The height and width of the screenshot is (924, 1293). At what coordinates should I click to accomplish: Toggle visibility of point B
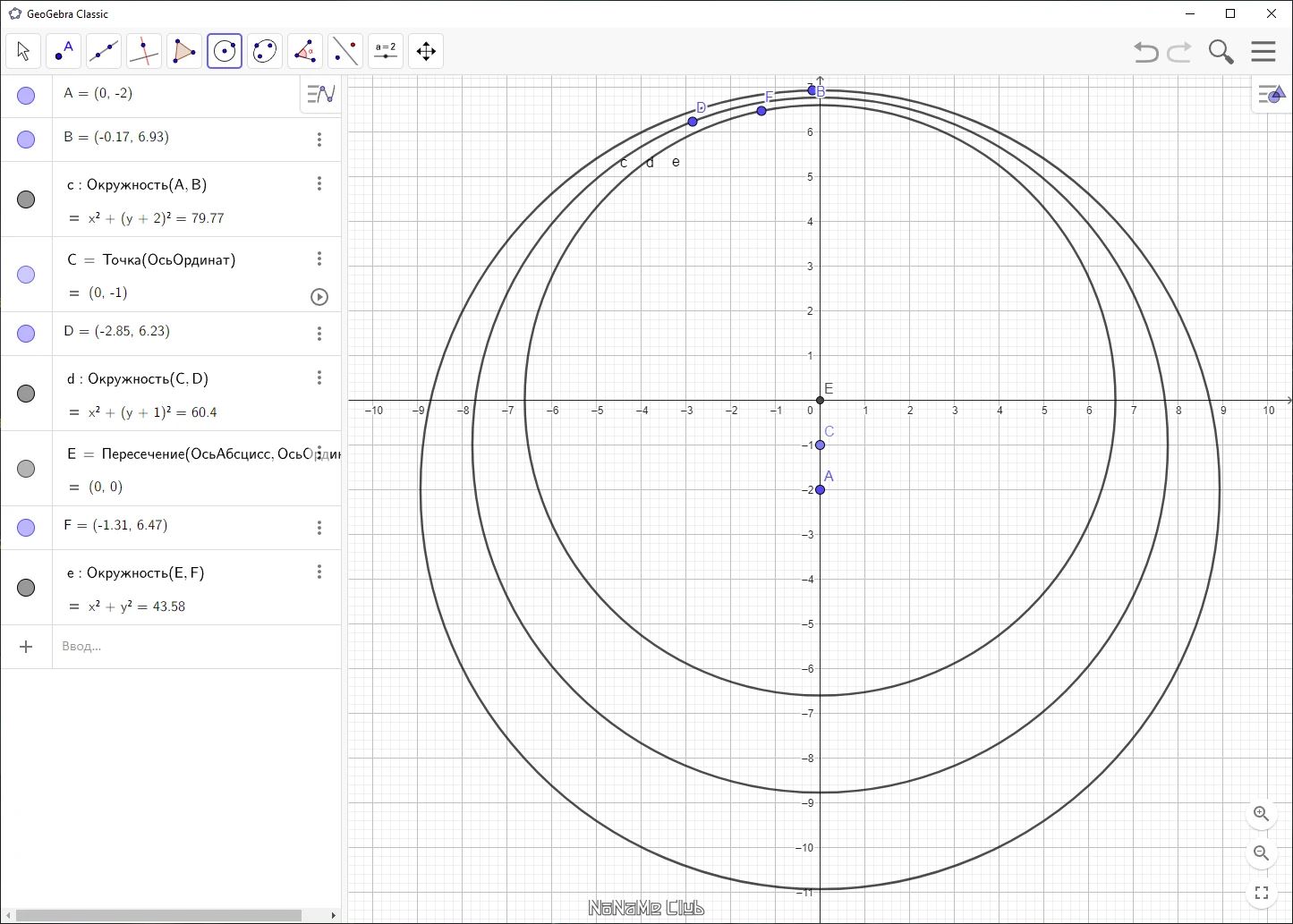[26, 140]
